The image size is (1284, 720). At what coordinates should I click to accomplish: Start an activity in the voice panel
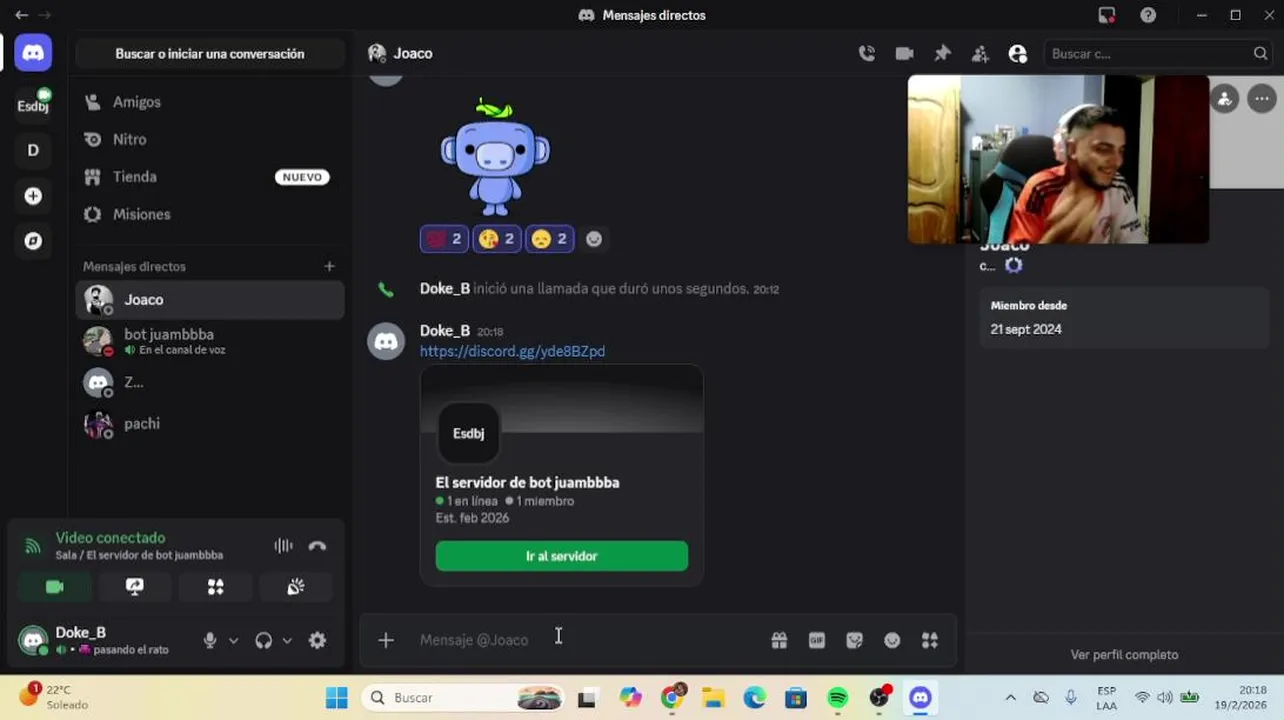coord(215,587)
